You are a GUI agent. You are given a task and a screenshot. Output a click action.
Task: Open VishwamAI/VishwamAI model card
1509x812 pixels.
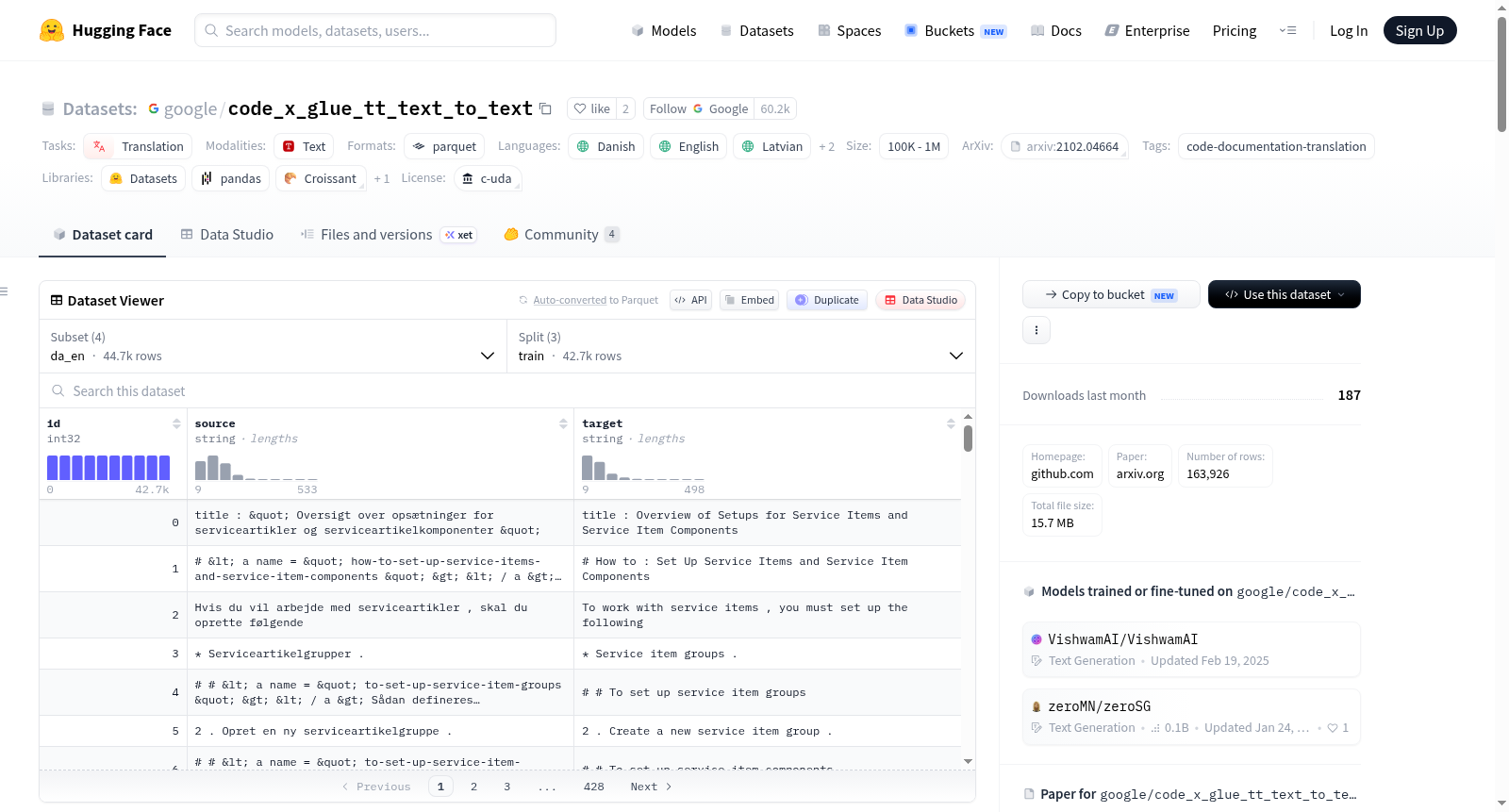tap(1191, 649)
